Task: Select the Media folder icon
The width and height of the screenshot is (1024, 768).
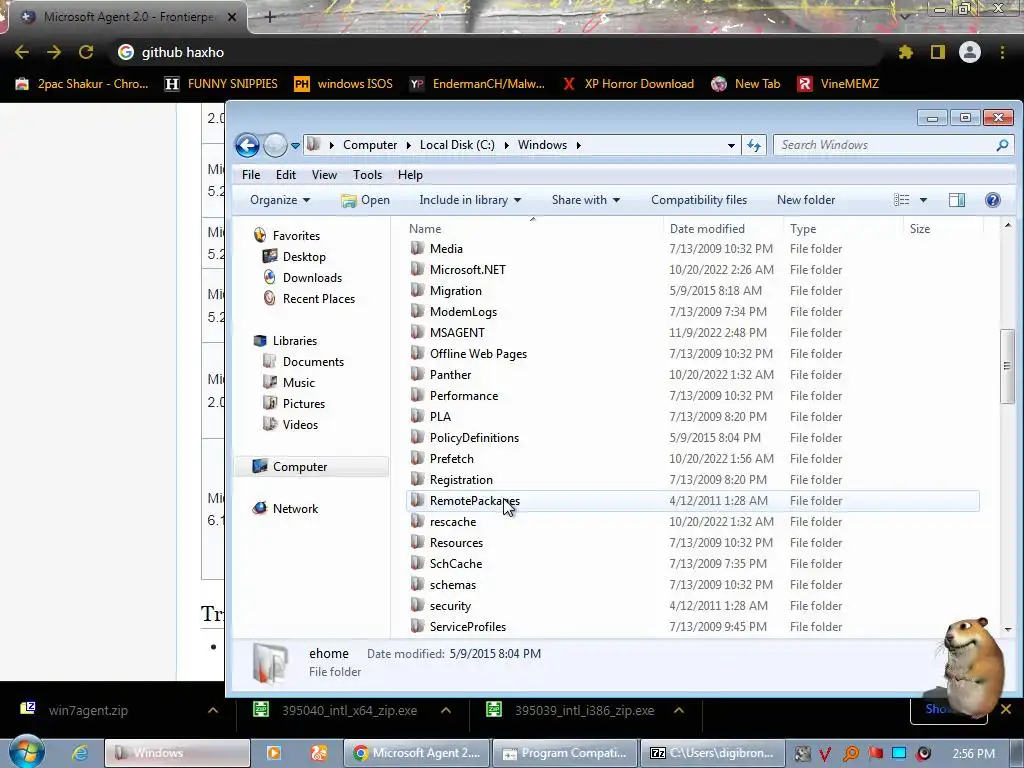Action: click(x=417, y=248)
